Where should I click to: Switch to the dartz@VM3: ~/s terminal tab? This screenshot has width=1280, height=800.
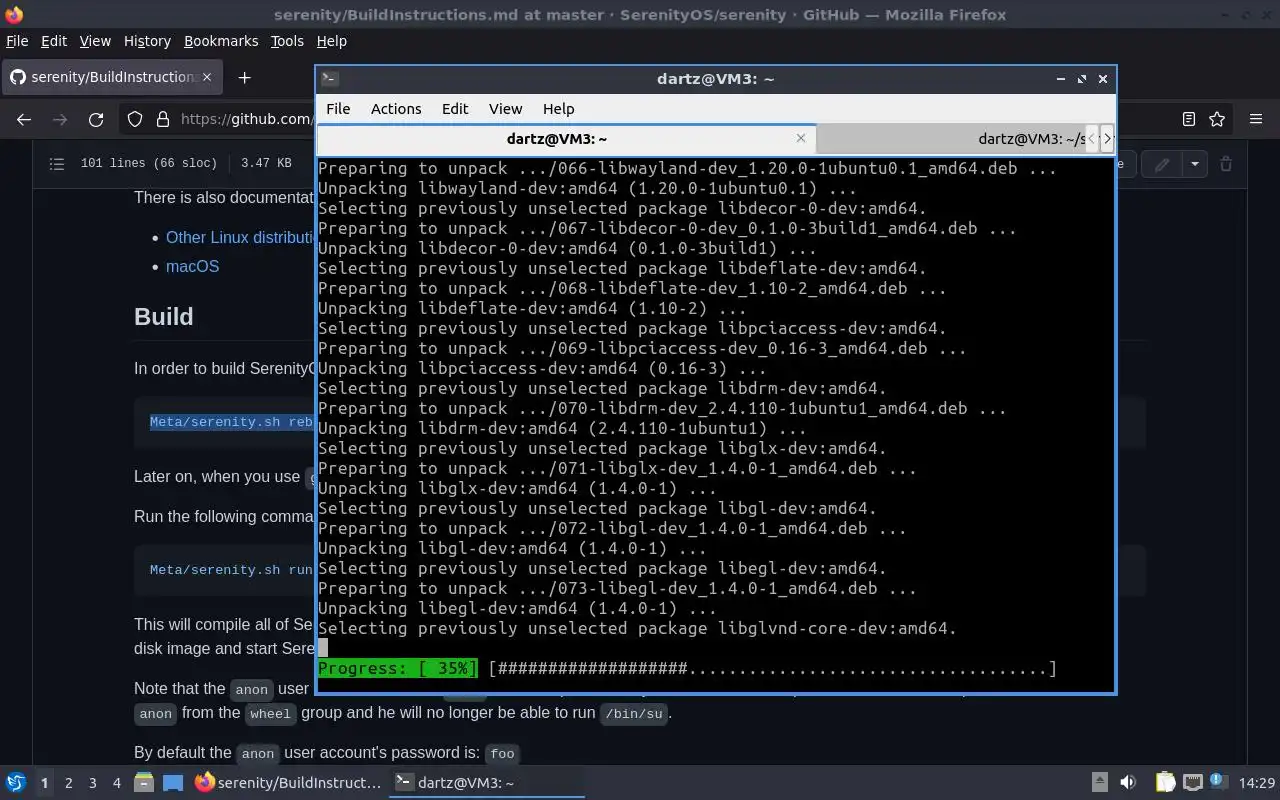(951, 139)
